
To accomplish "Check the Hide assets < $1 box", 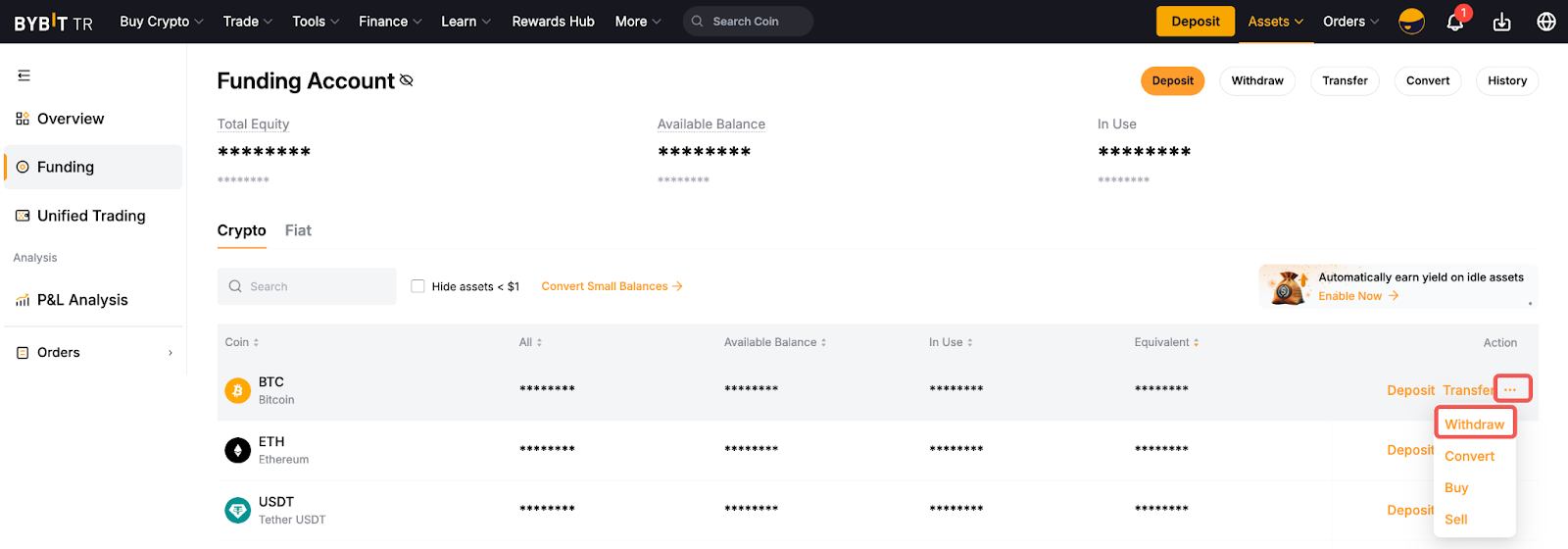I will (418, 286).
